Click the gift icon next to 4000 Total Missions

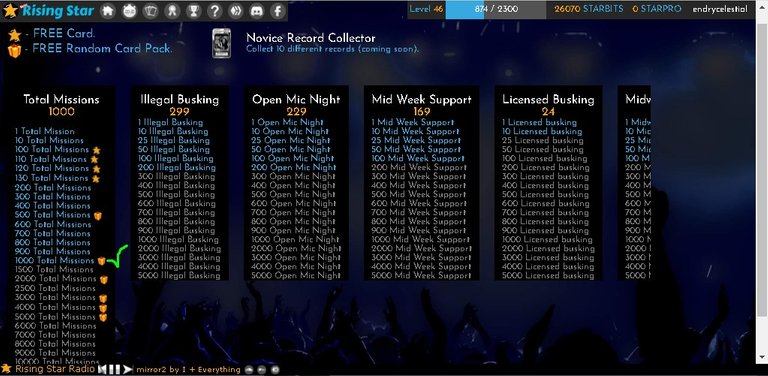click(x=103, y=308)
